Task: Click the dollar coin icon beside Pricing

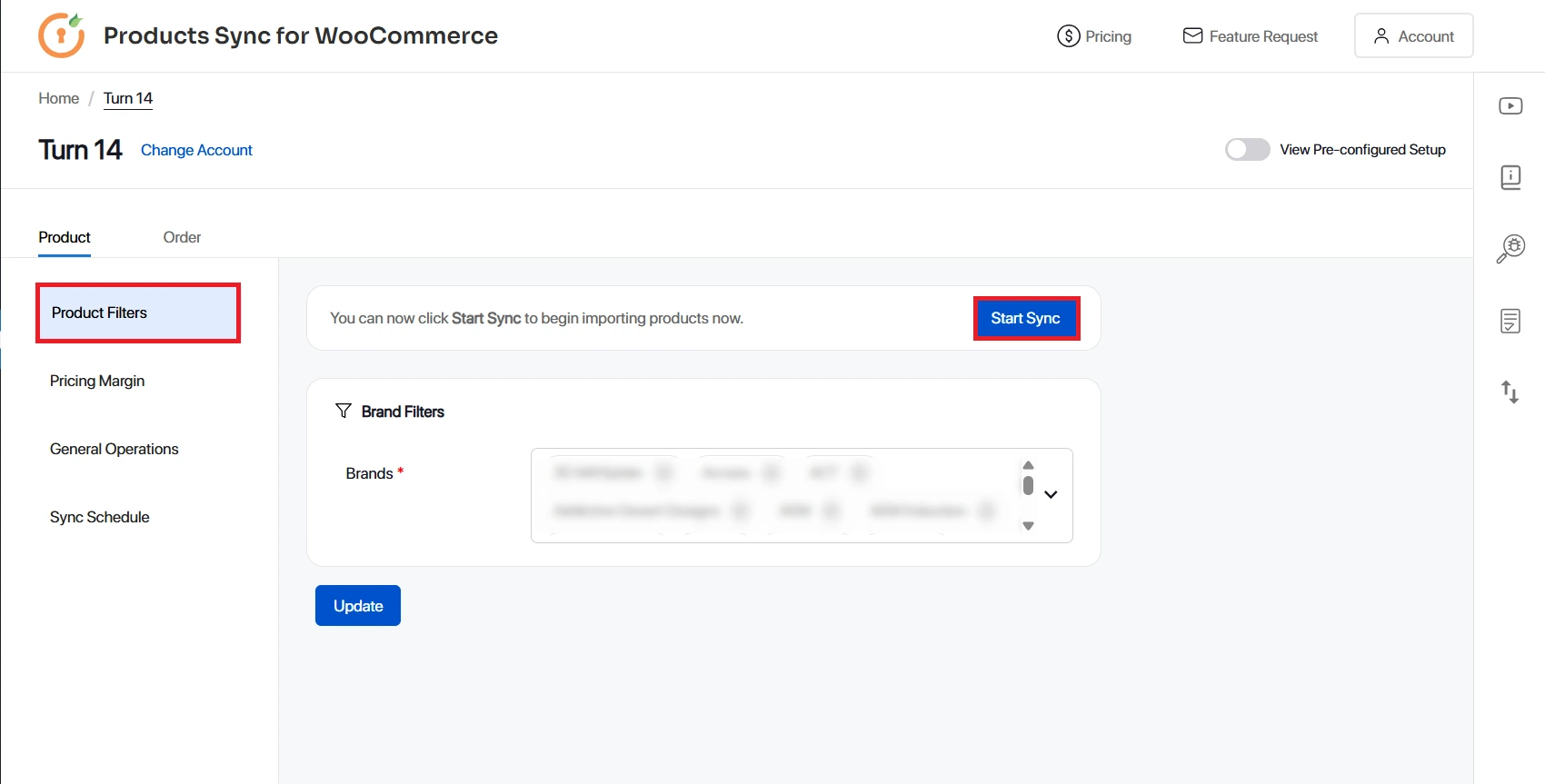Action: pyautogui.click(x=1068, y=36)
